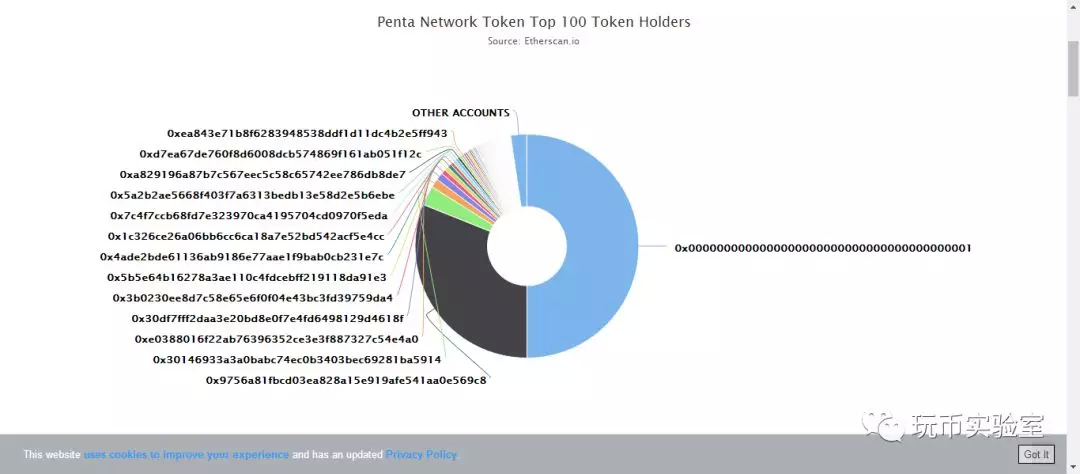Select address label 0x7c4f7ccb68fd...70f5eda
The image size is (1080, 474).
click(x=249, y=216)
